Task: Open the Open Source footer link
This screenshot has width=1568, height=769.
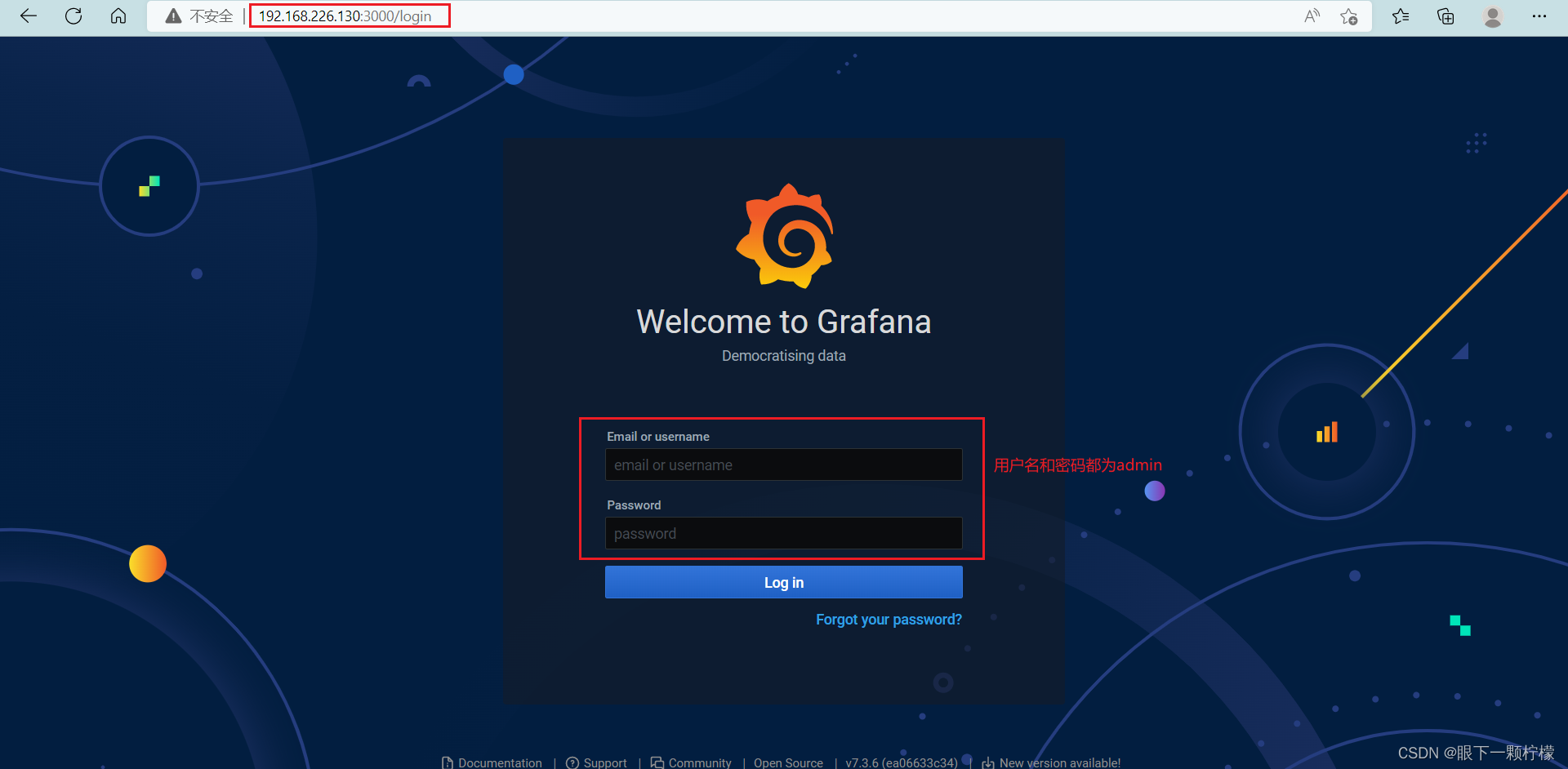Action: point(788,763)
